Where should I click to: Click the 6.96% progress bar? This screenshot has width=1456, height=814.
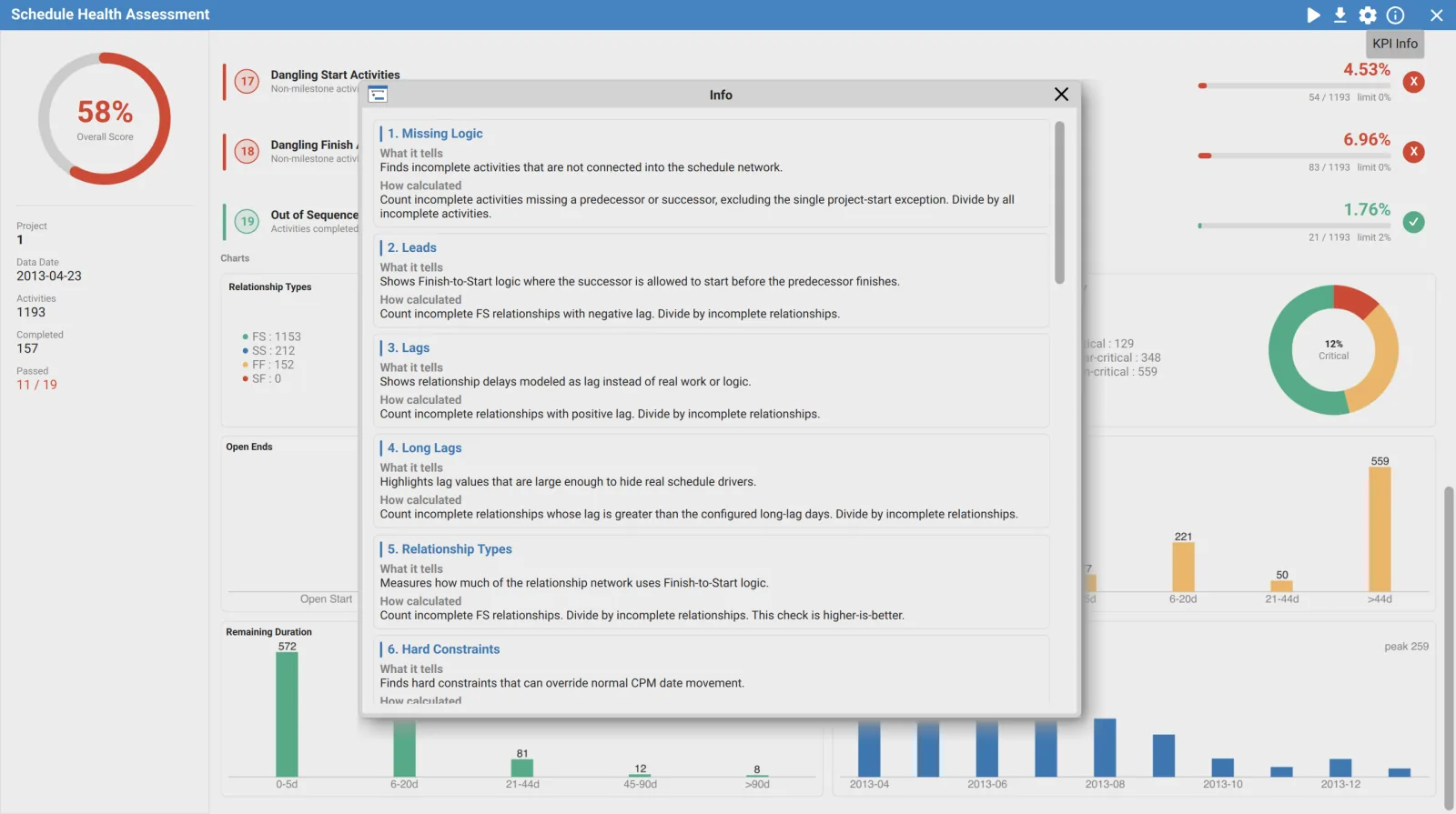coord(1294,156)
